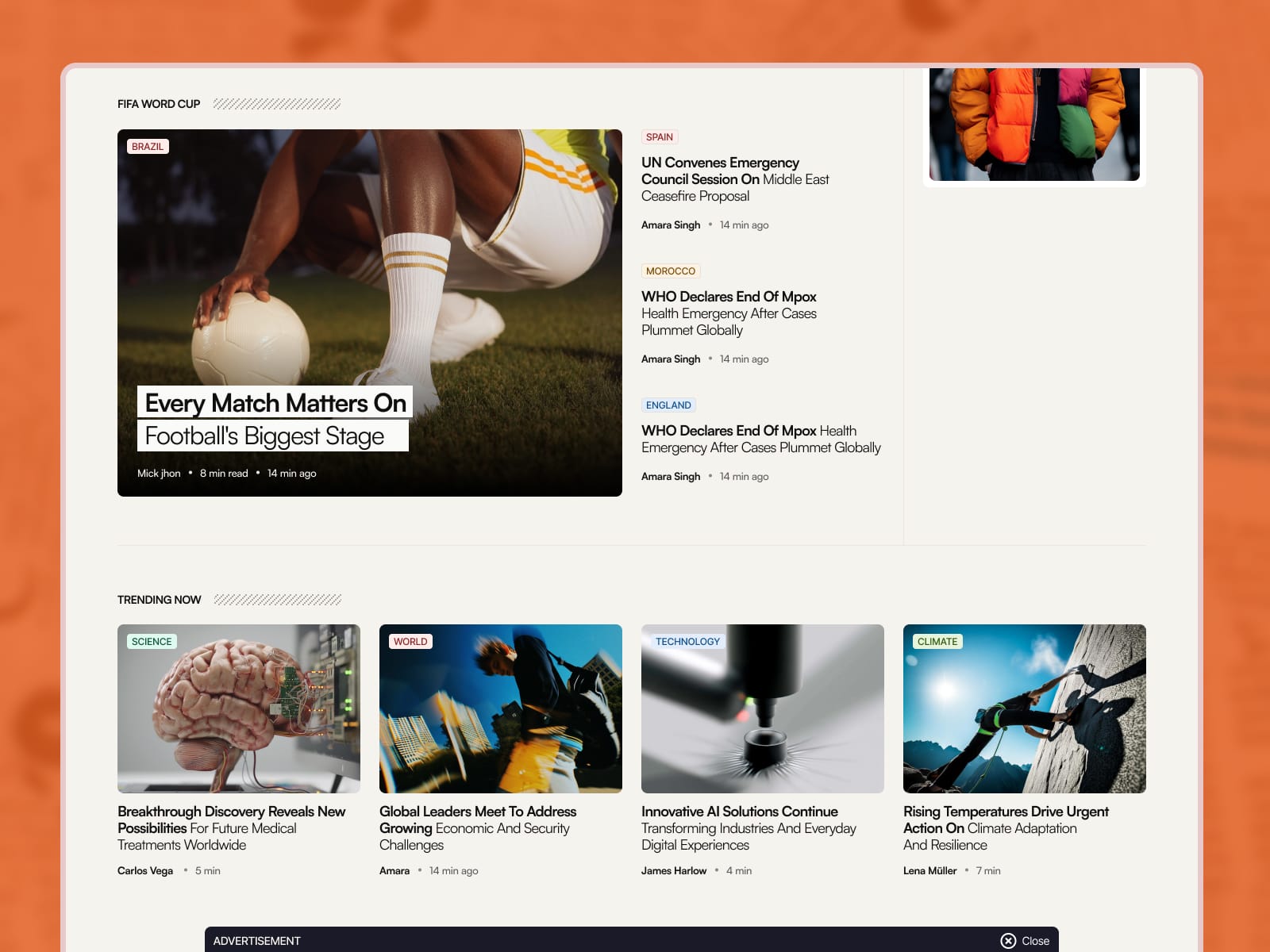Read Innovative AI Solutions Continue article
1270x952 pixels.
[x=749, y=828]
